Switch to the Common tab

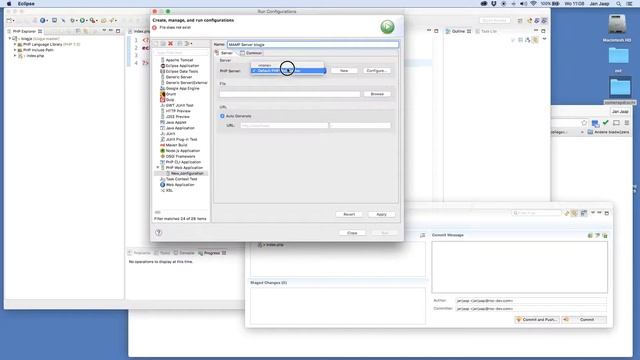coord(251,53)
